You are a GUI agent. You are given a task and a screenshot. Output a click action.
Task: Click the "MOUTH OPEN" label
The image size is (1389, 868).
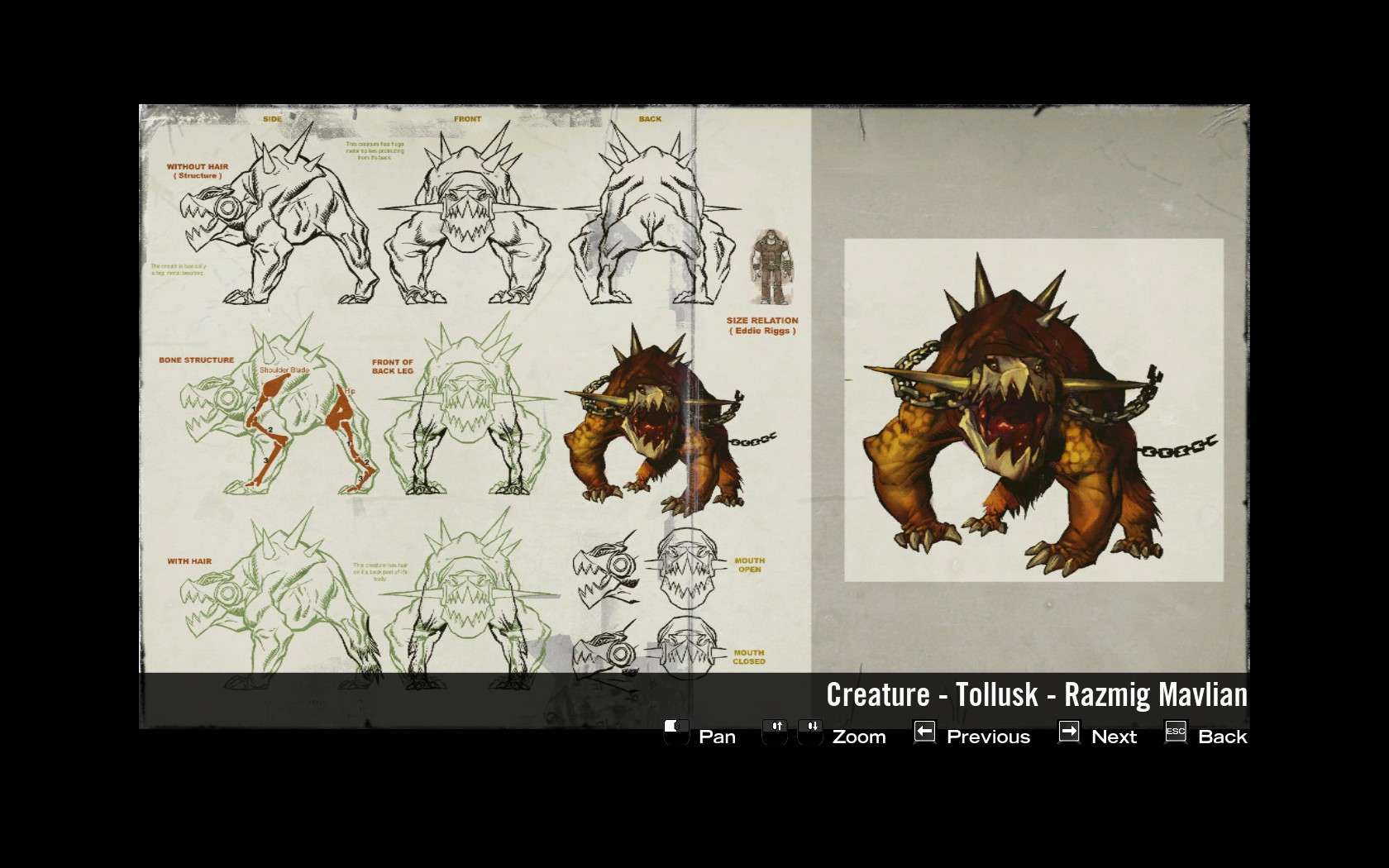tap(750, 565)
